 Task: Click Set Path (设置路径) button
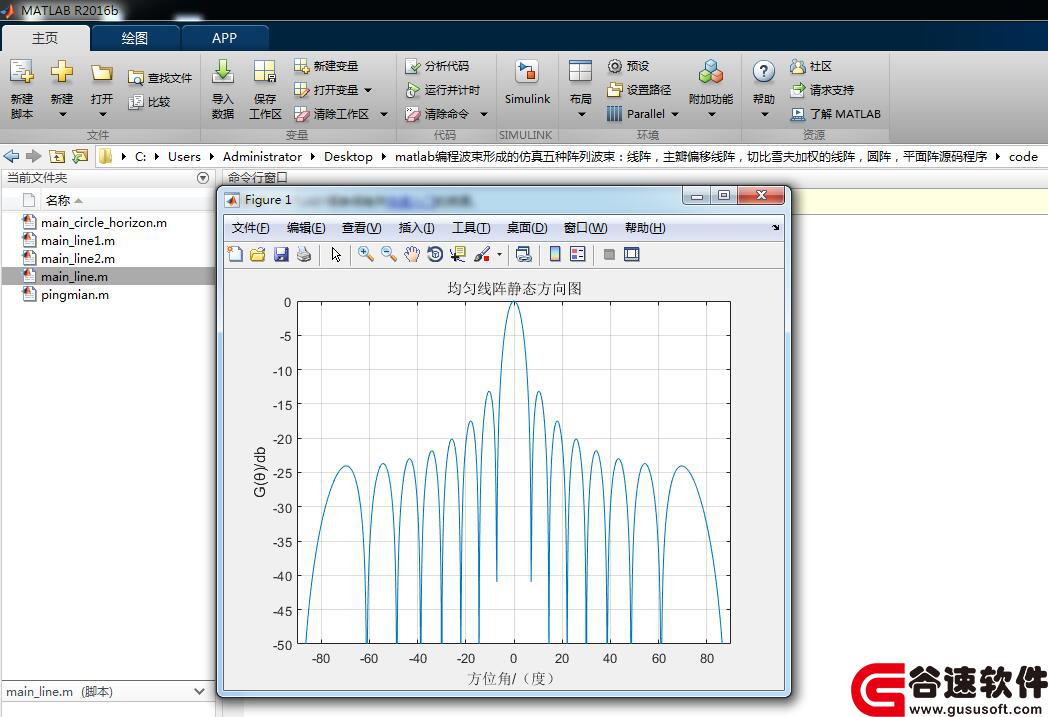click(638, 90)
